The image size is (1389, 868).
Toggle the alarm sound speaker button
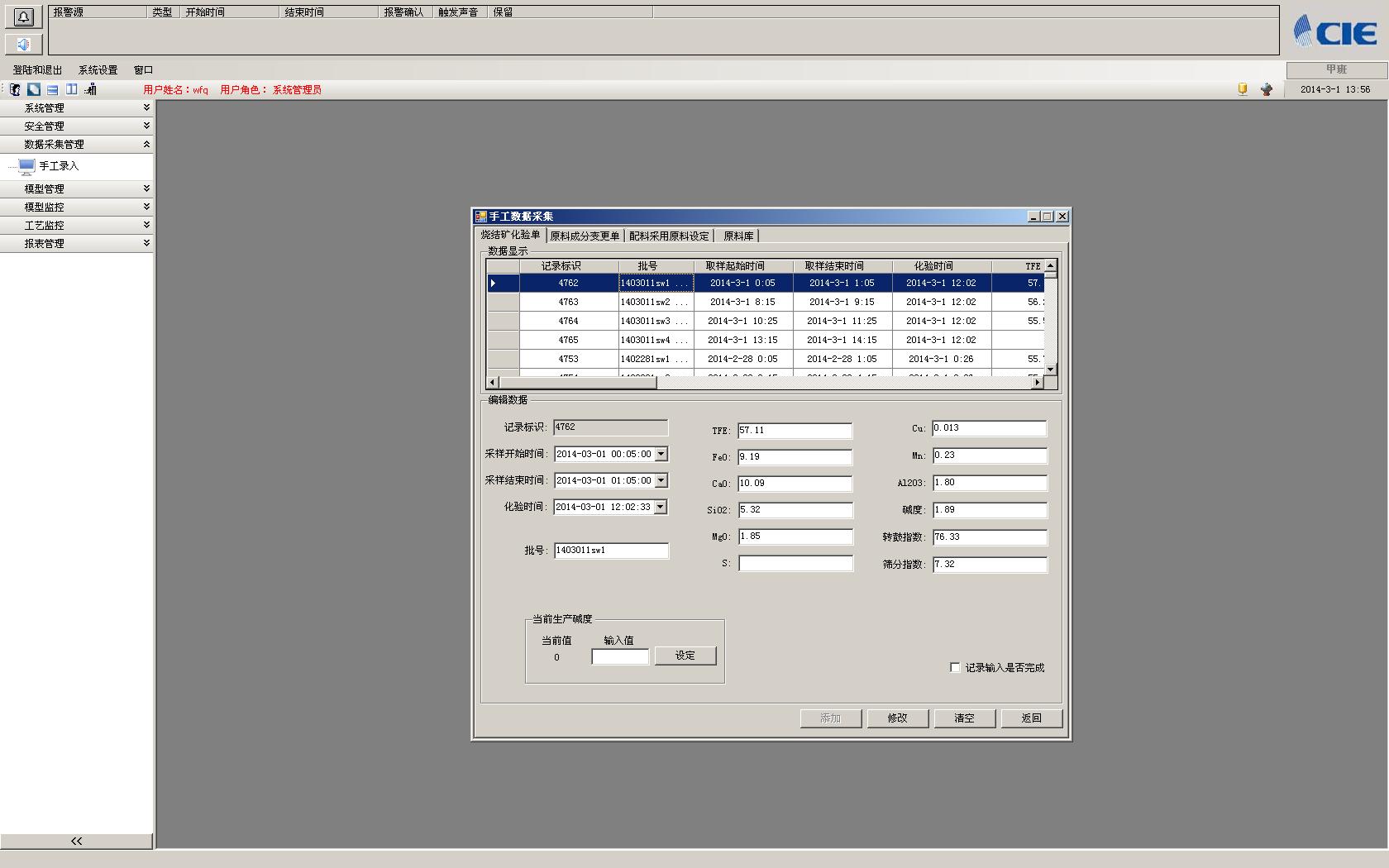(24, 44)
